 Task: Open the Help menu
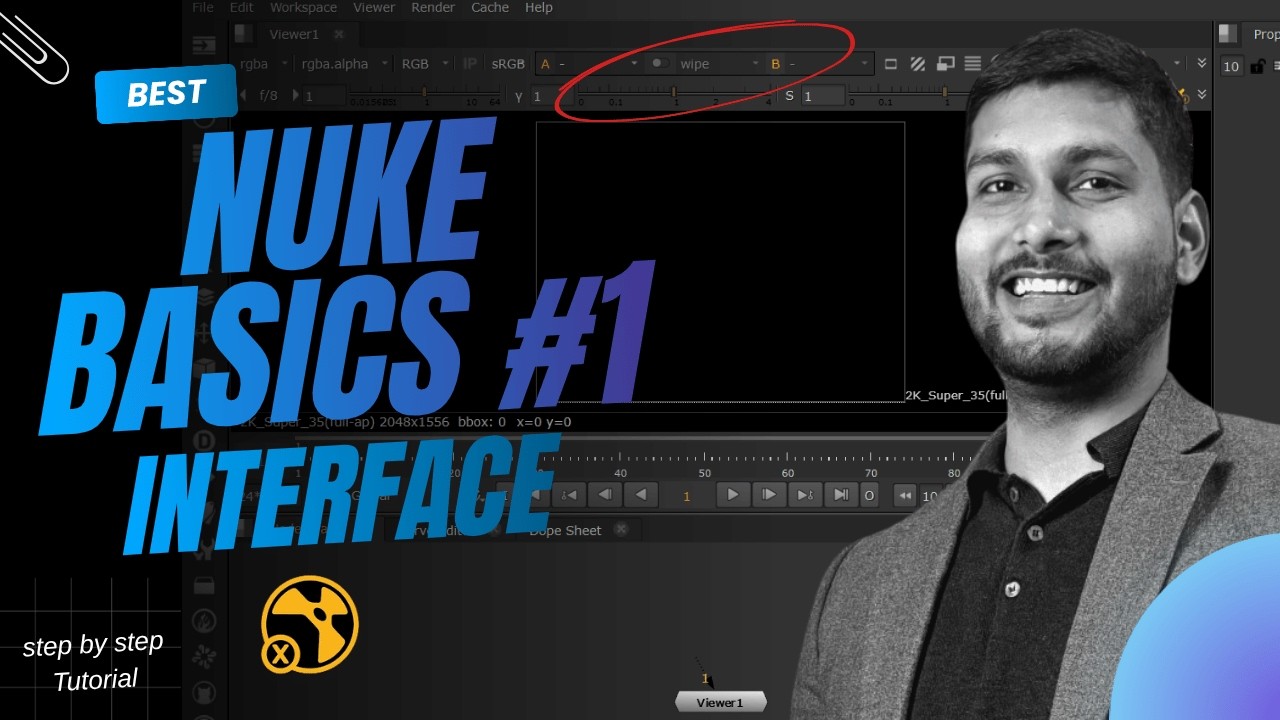[x=539, y=7]
